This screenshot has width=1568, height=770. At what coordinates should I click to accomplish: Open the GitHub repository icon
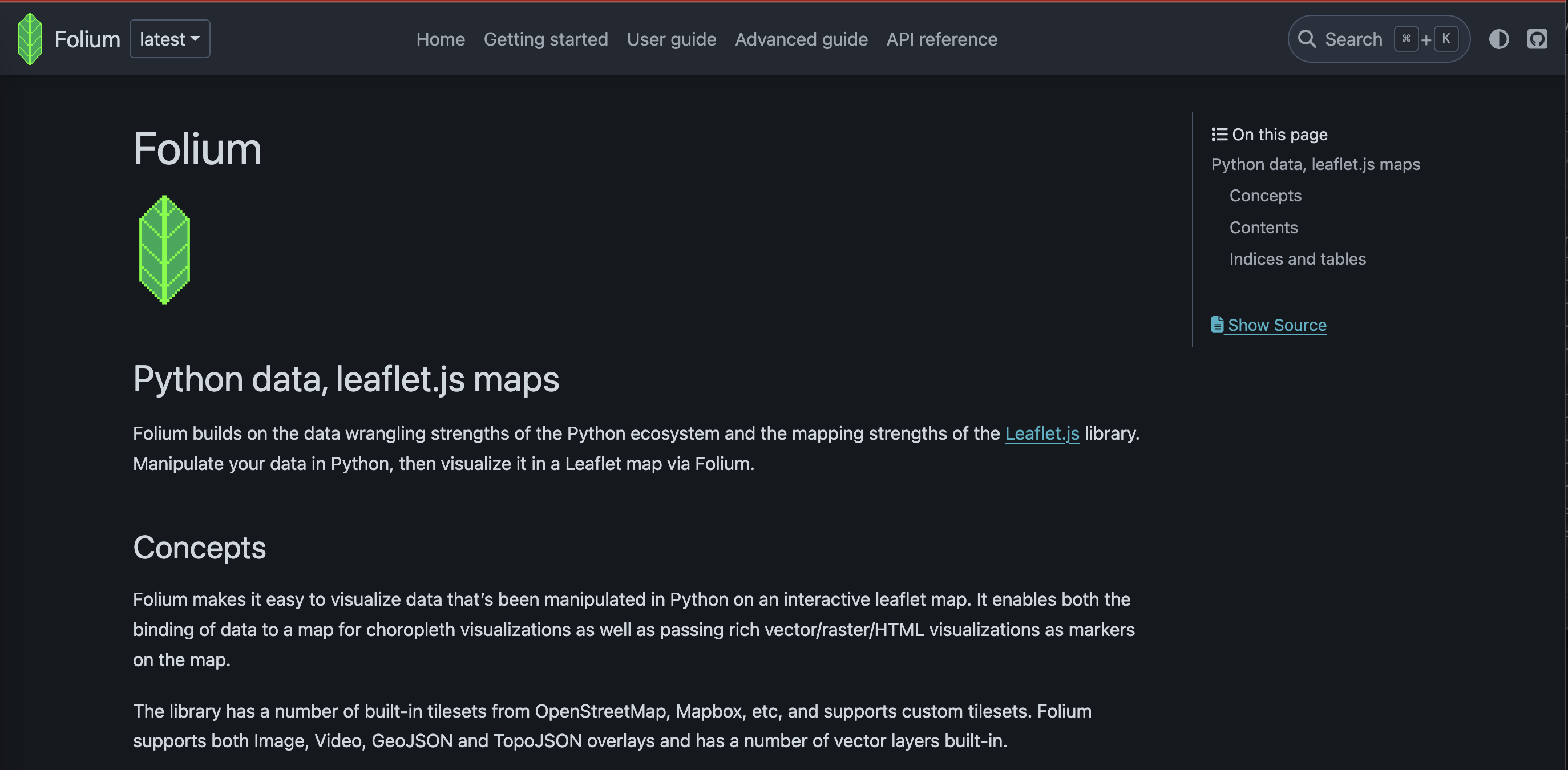(1538, 39)
